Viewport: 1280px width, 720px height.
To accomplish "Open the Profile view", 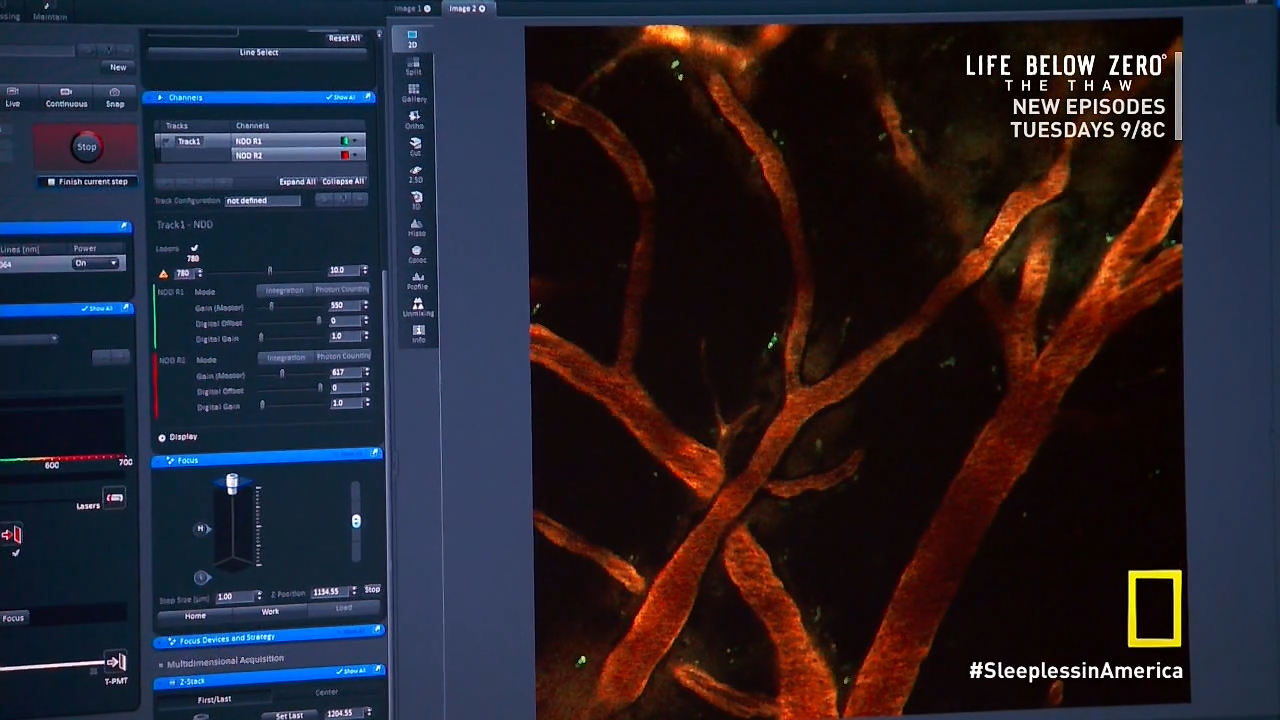I will point(417,281).
